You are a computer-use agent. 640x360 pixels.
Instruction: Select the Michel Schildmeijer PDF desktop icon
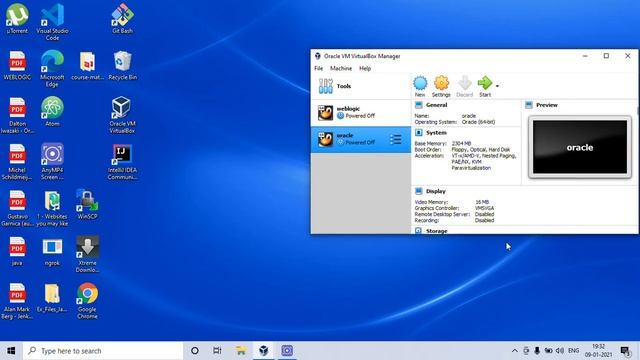tap(17, 161)
